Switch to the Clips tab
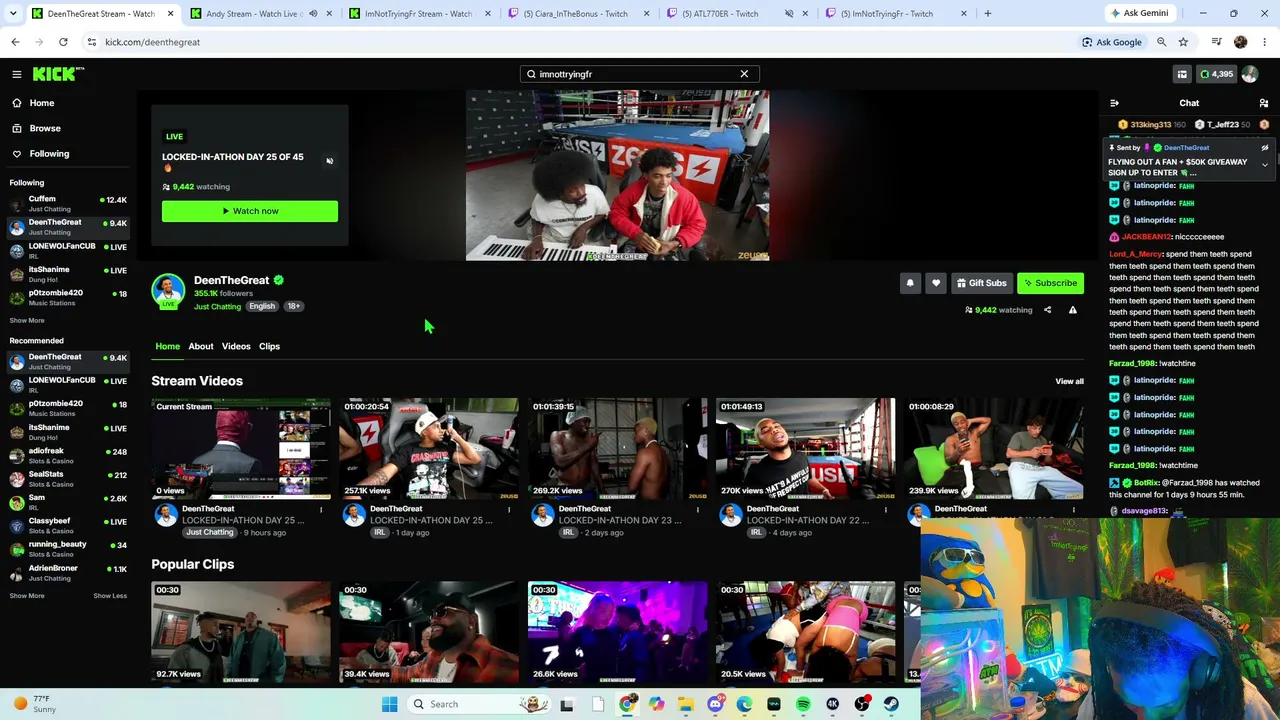Viewport: 1280px width, 720px height. [269, 346]
